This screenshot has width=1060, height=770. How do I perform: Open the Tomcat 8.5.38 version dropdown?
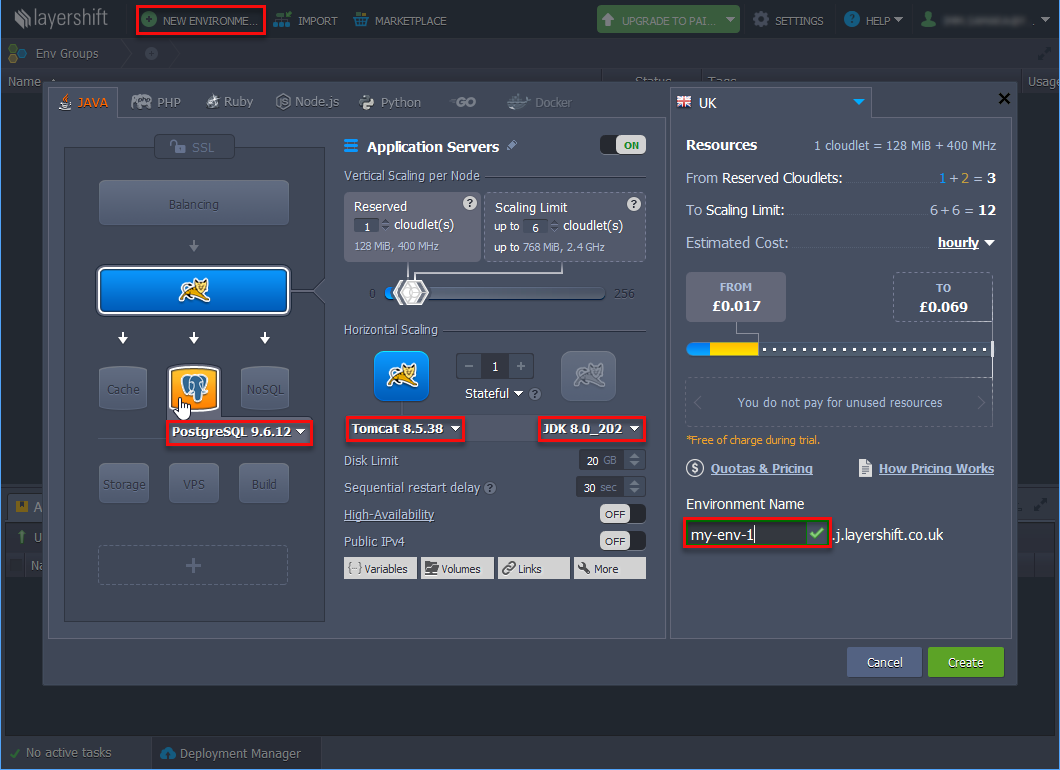click(406, 429)
